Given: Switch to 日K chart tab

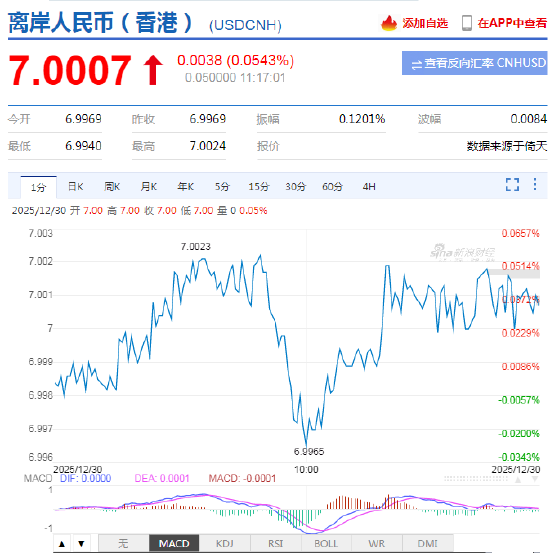Looking at the screenshot, I should pyautogui.click(x=75, y=186).
